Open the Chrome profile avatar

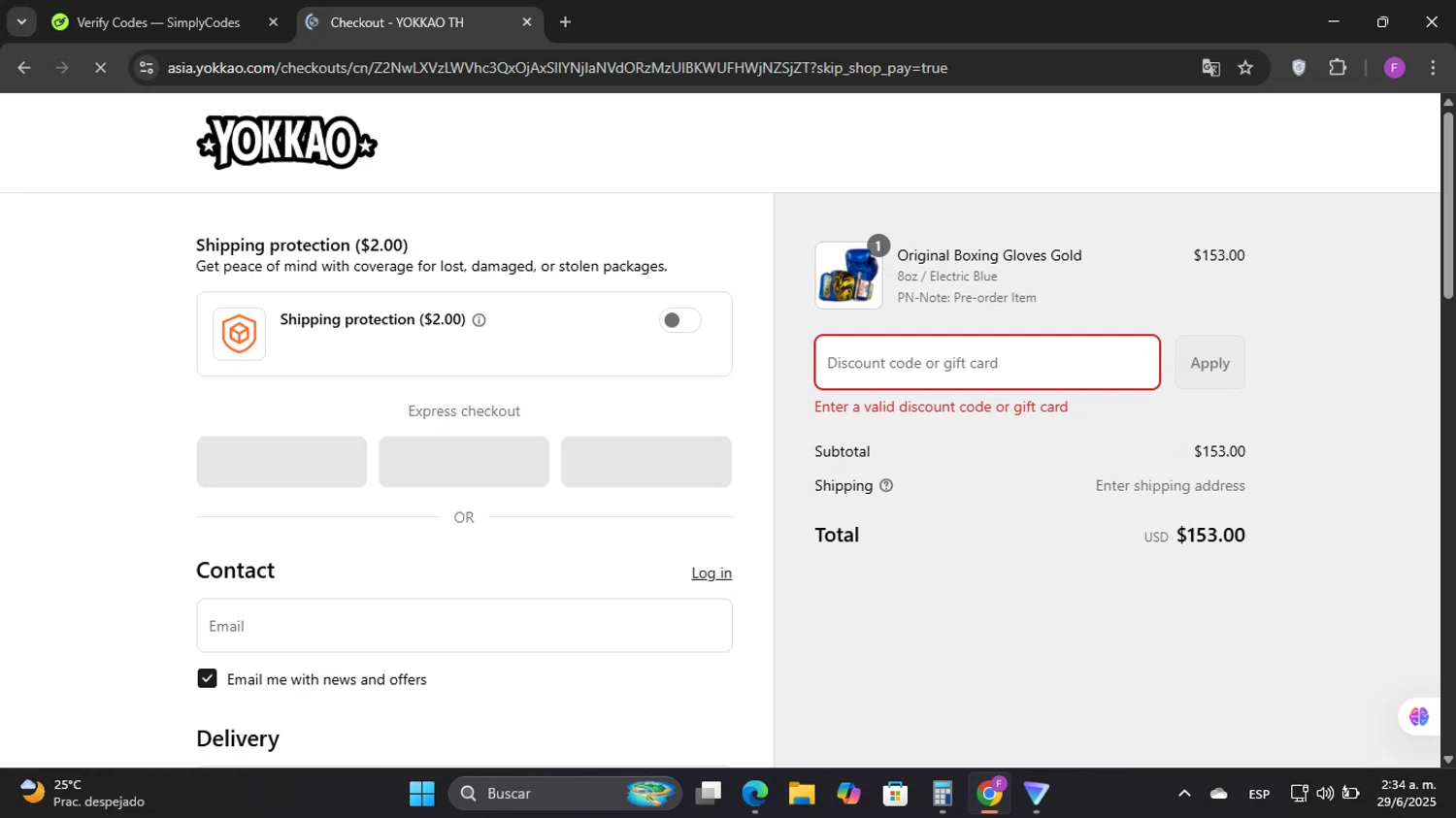tap(1394, 68)
